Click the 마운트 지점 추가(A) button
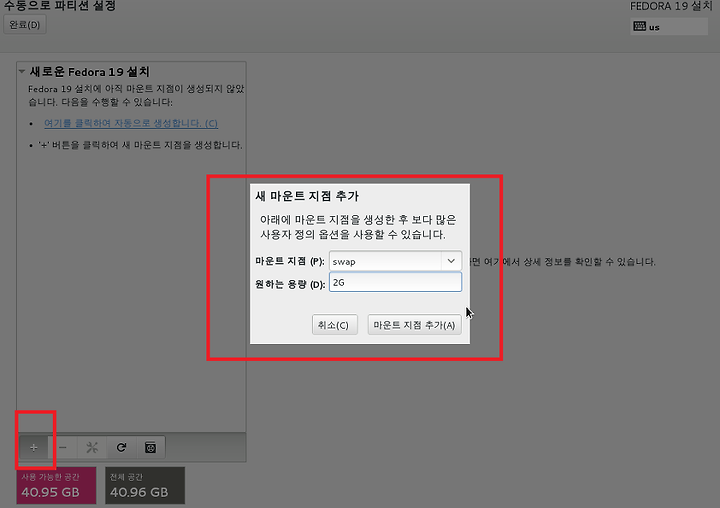 pos(414,325)
